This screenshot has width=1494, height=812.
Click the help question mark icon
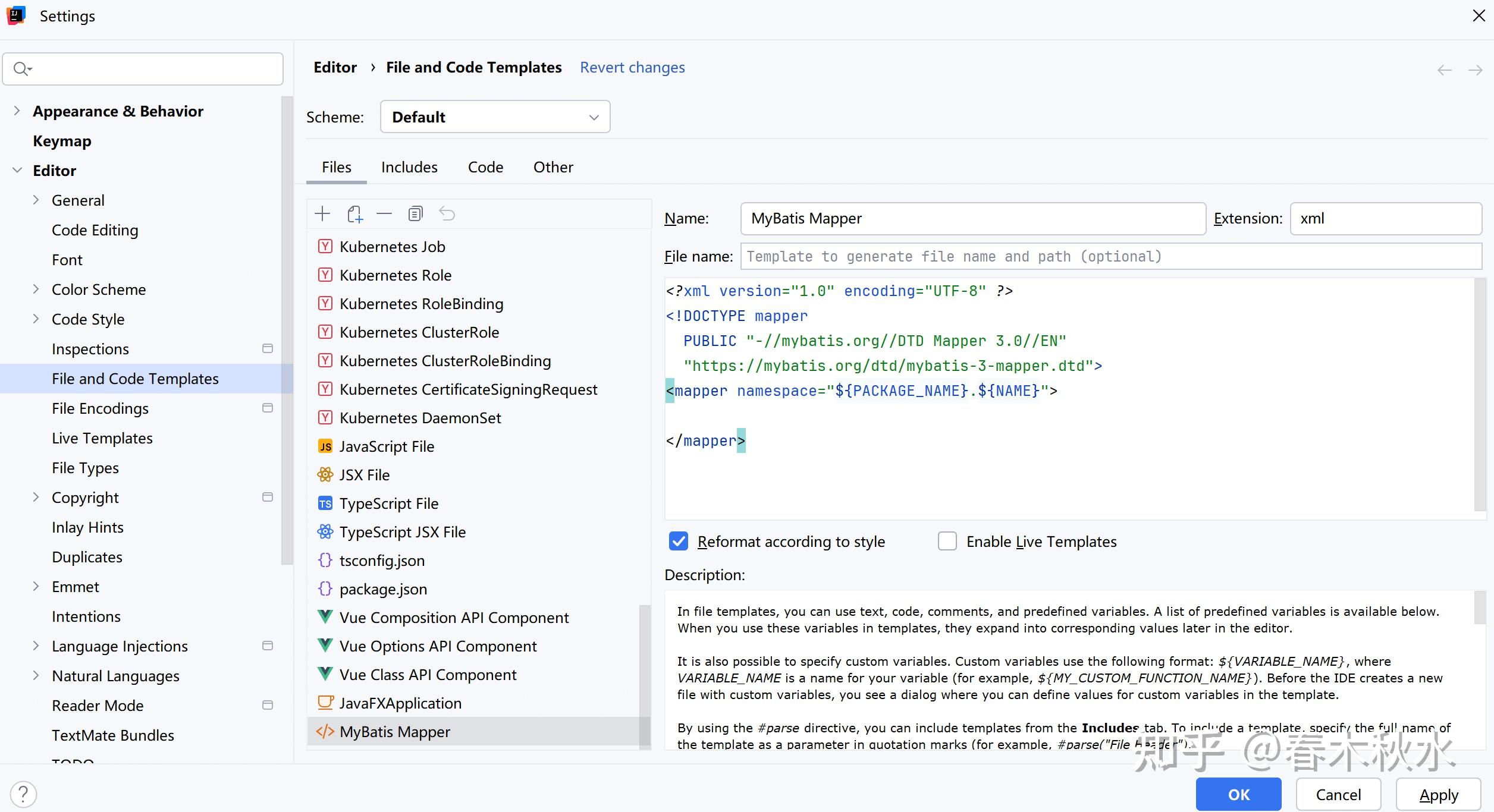tap(23, 794)
